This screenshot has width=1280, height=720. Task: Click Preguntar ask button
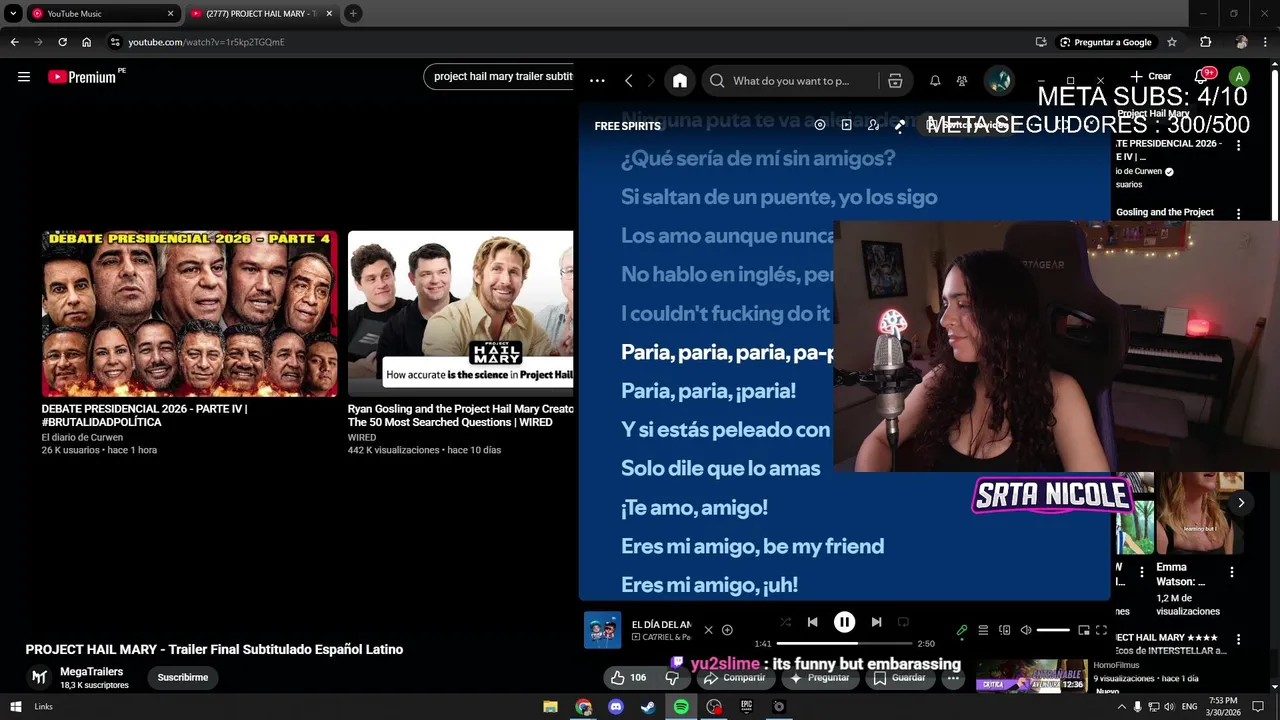[x=820, y=678]
